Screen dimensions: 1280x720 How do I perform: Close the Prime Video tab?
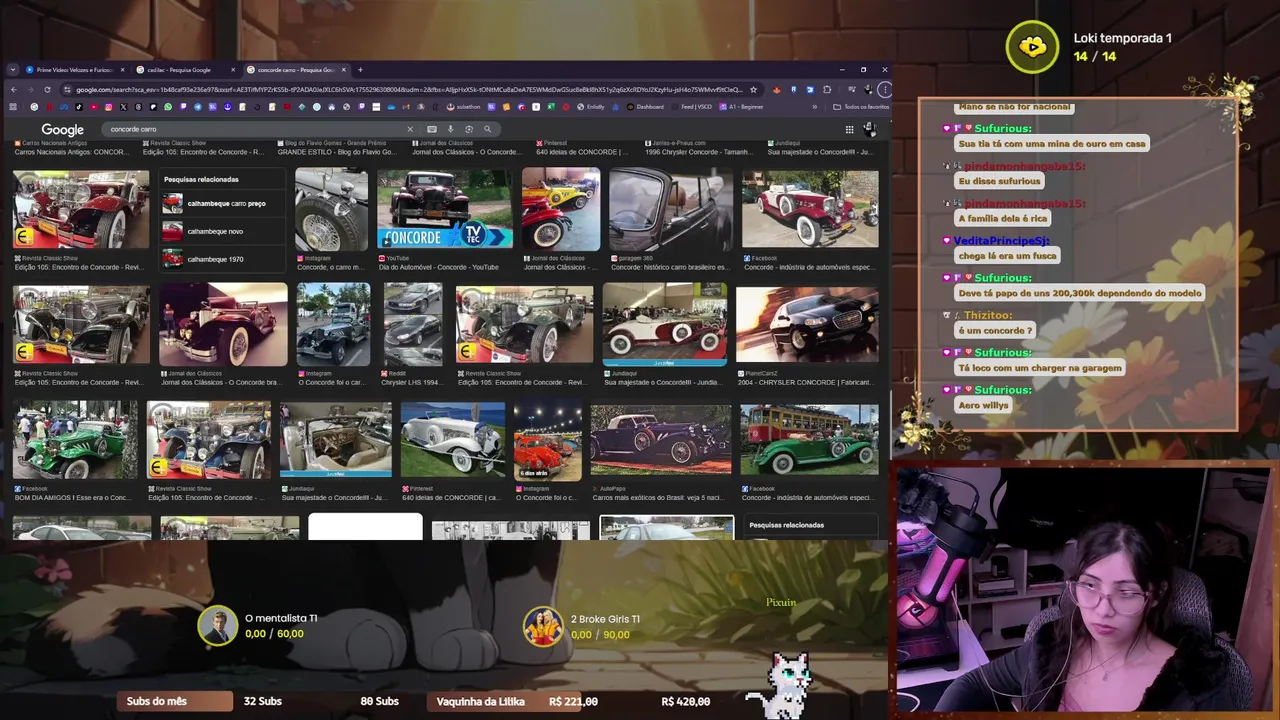point(123,70)
